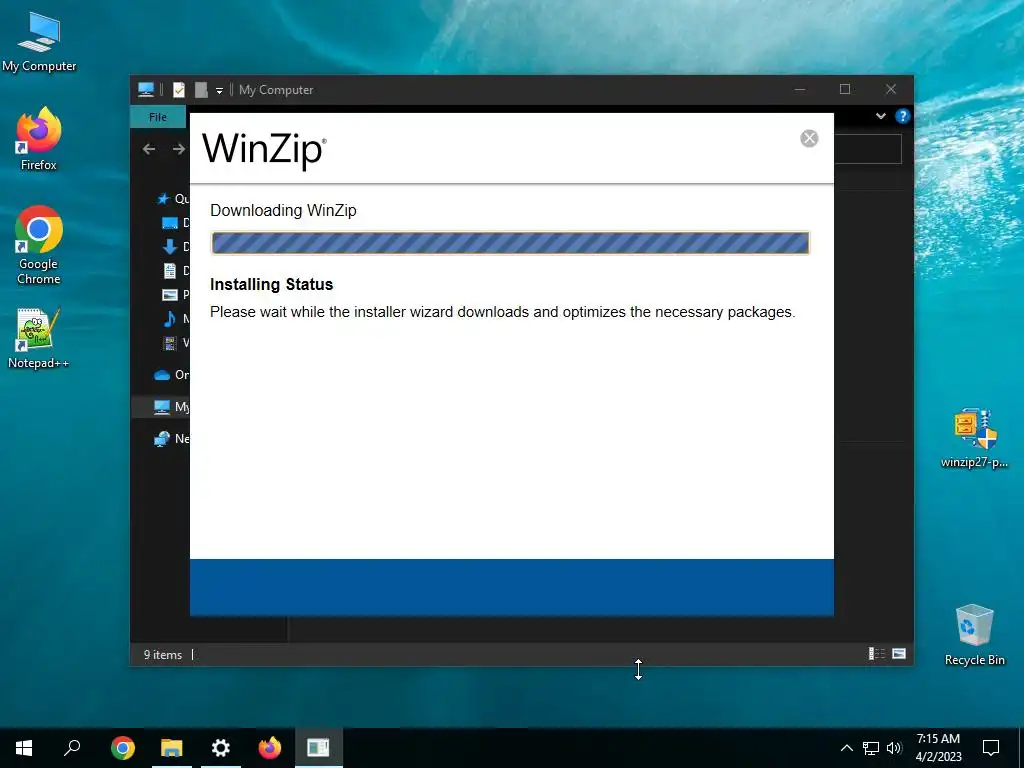
Task: Open Customize Quick Access Toolbar dropdown
Action: click(219, 91)
